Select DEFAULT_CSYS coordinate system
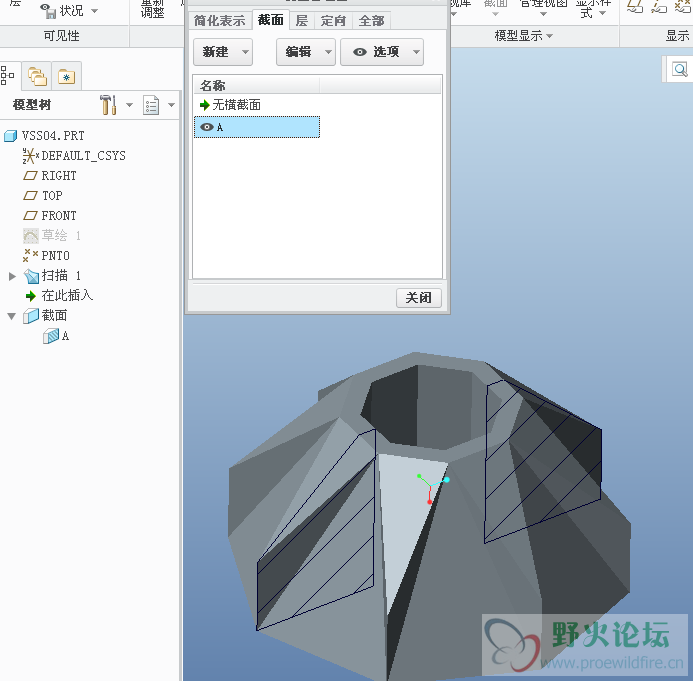693x681 pixels. click(84, 156)
